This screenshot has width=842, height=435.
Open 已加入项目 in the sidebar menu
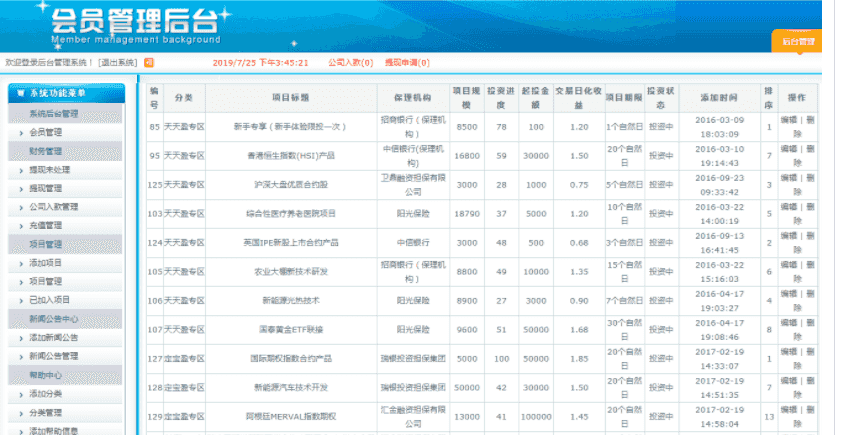49,300
